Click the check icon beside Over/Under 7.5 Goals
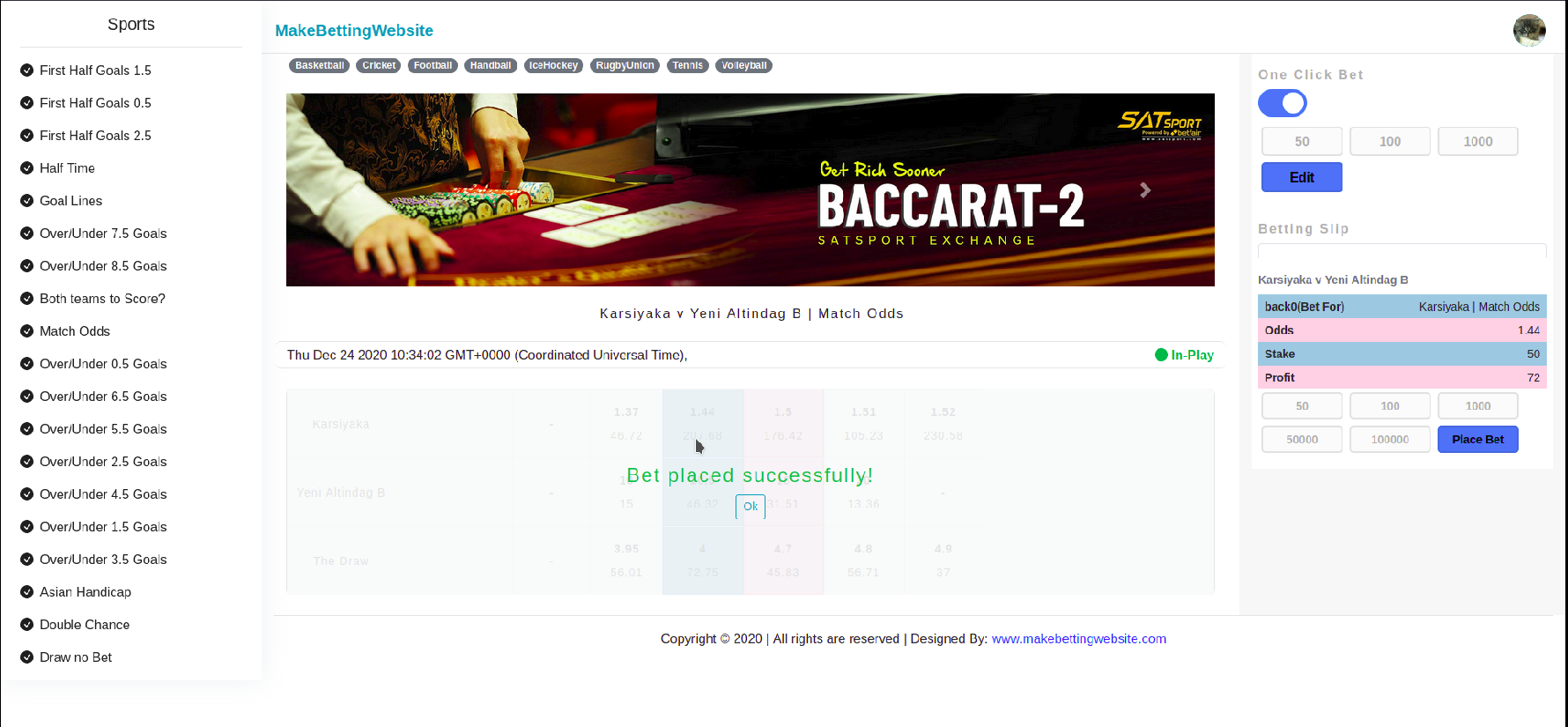The height and width of the screenshot is (727, 1568). coord(26,234)
